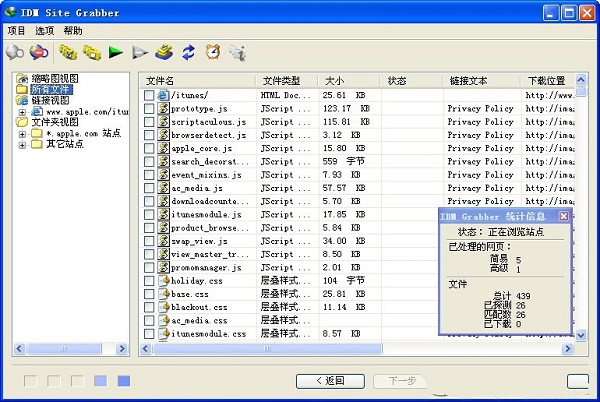600x402 pixels.
Task: Click the gray play icon in toolbar
Action: 140,52
